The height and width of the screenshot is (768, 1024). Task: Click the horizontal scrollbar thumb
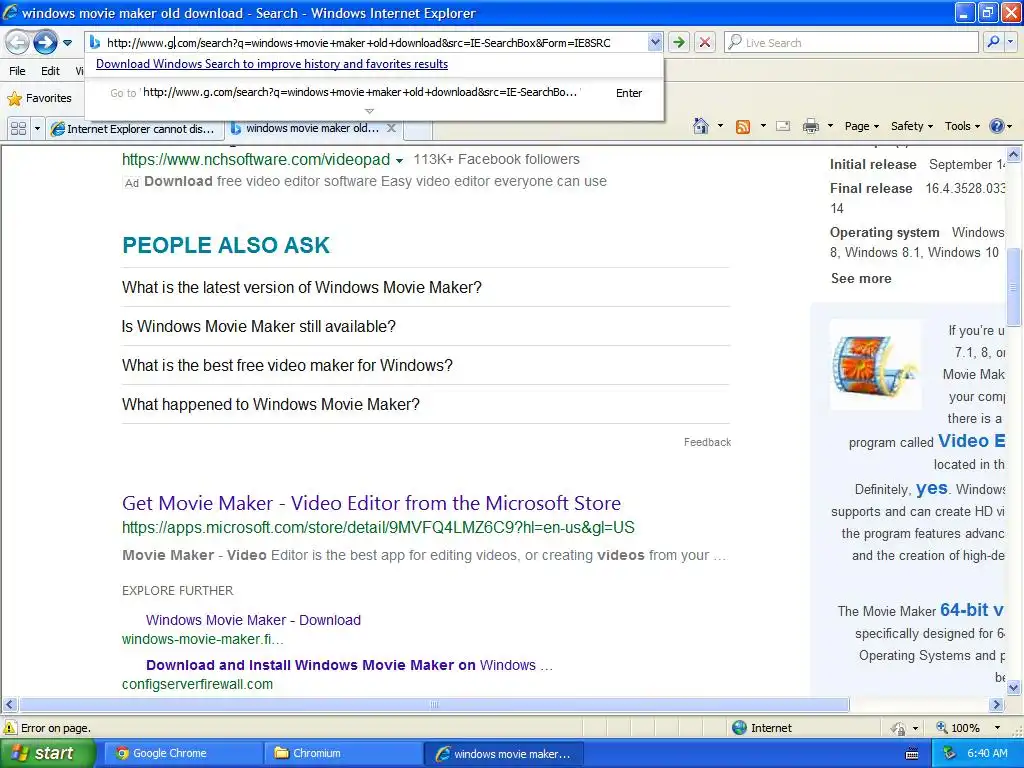pyautogui.click(x=434, y=705)
